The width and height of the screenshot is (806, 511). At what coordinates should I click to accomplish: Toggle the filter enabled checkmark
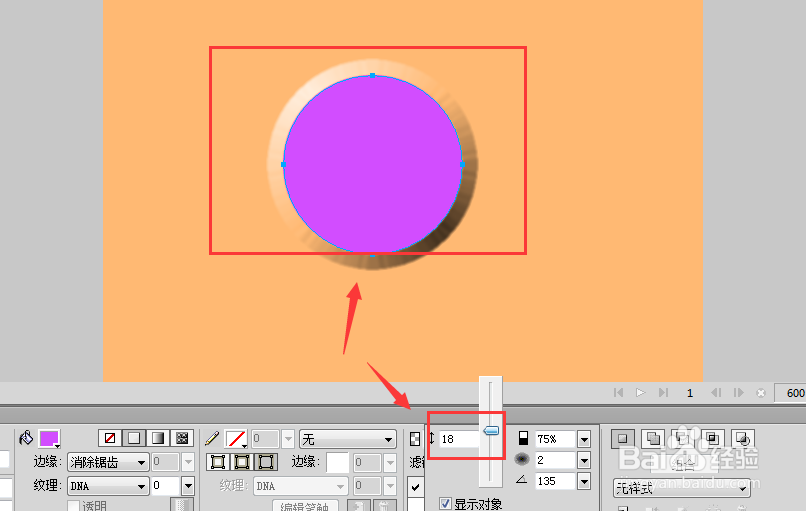click(x=415, y=486)
